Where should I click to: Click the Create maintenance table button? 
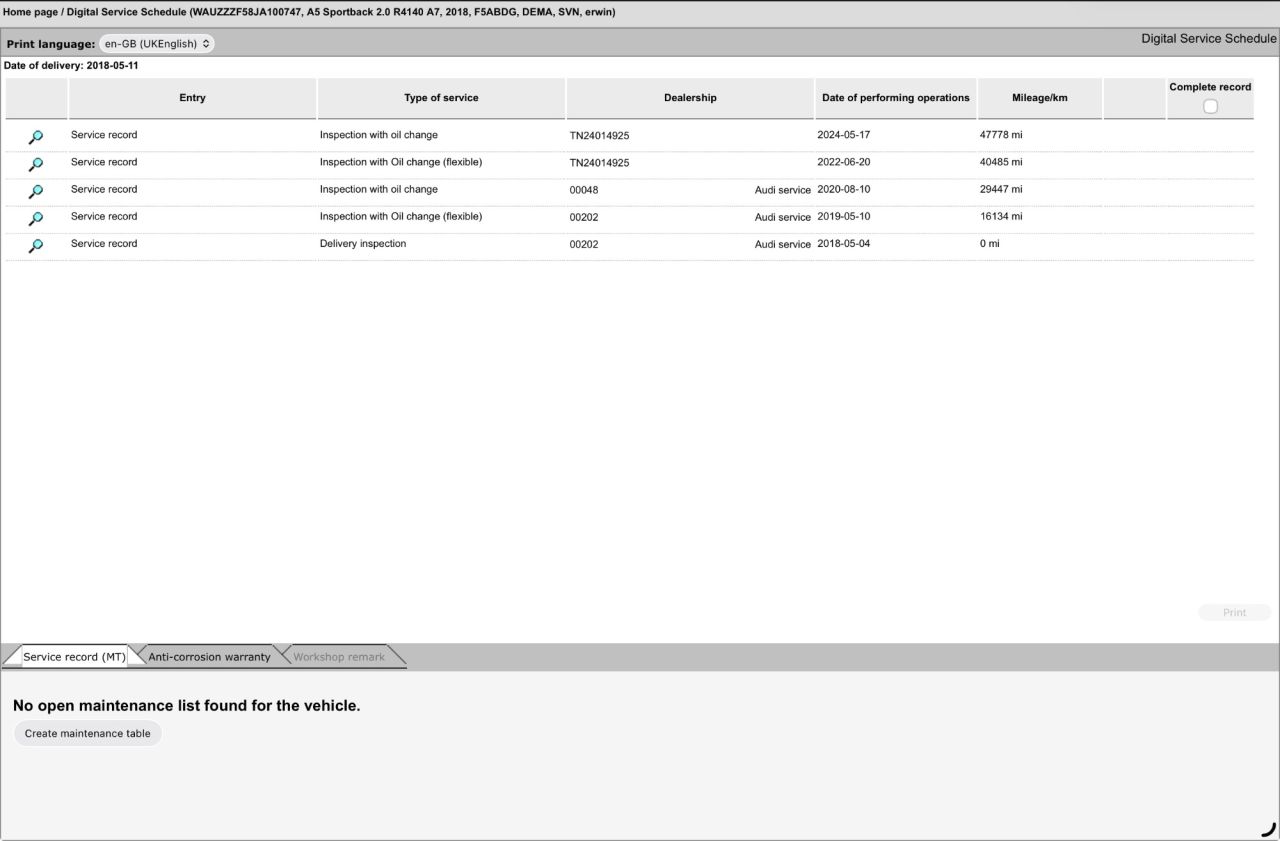pyautogui.click(x=88, y=733)
